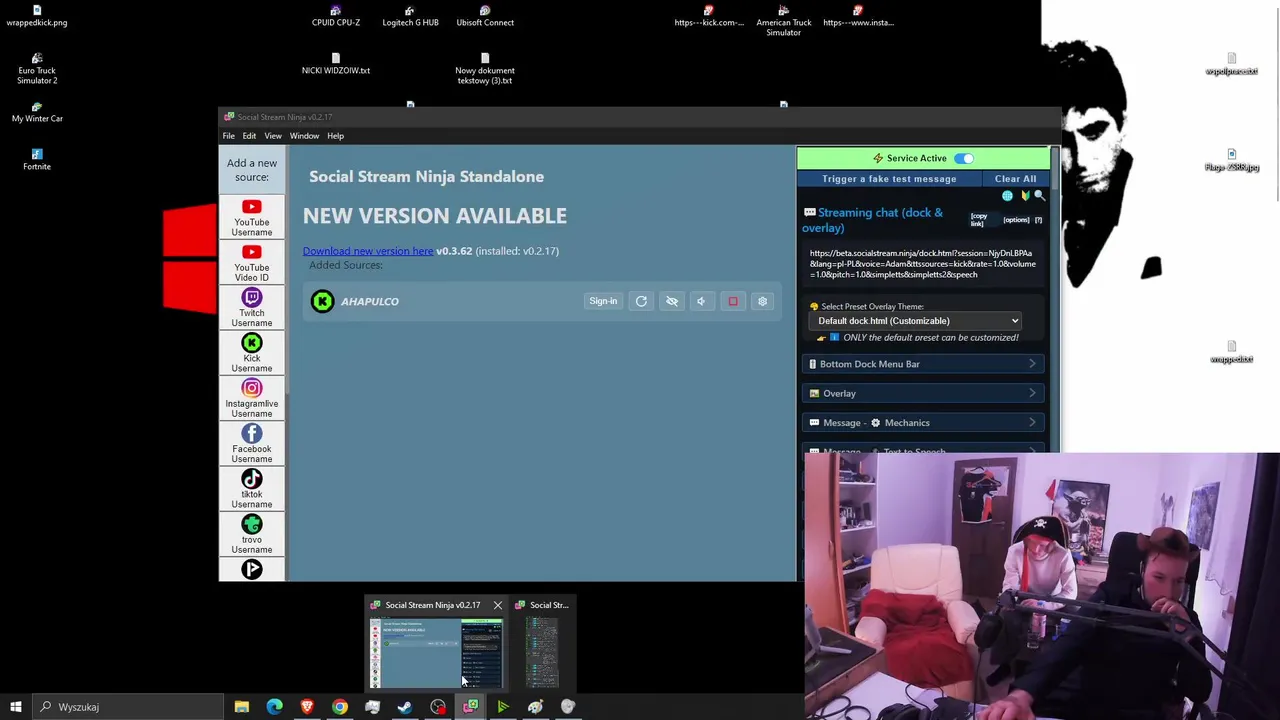The height and width of the screenshot is (720, 1280).
Task: Open the [?] help for Streaming chat
Action: (x=1038, y=219)
